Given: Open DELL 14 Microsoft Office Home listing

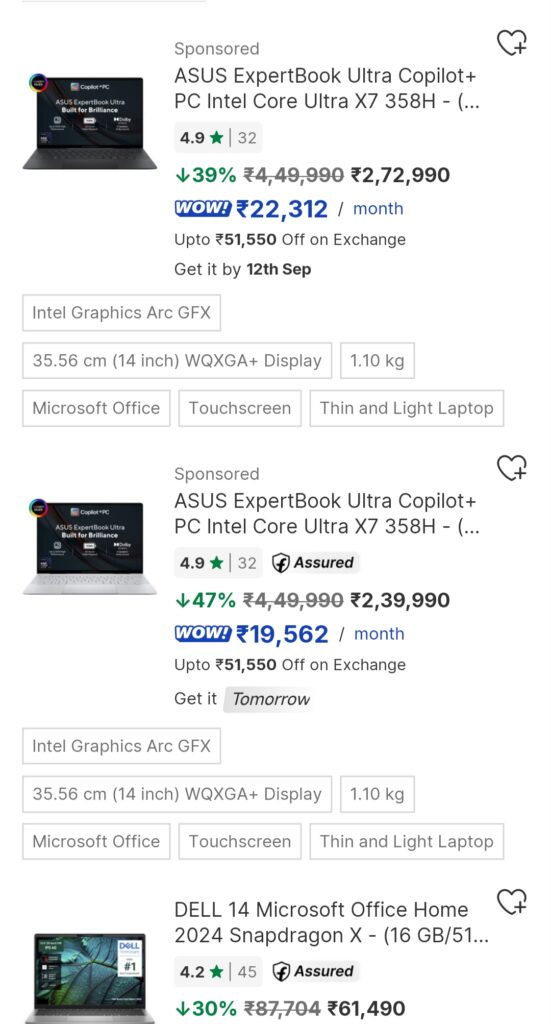Looking at the screenshot, I should pos(331,923).
